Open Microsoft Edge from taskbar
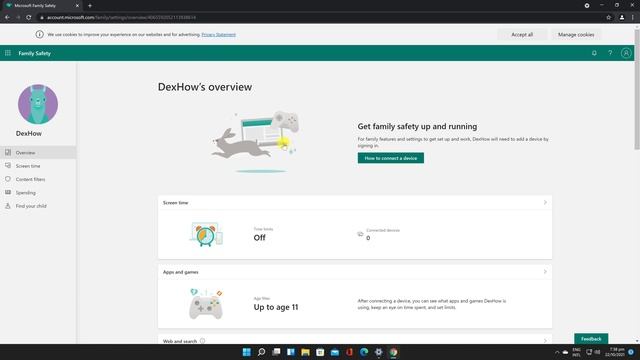Image resolution: width=640 pixels, height=360 pixels. coord(364,352)
